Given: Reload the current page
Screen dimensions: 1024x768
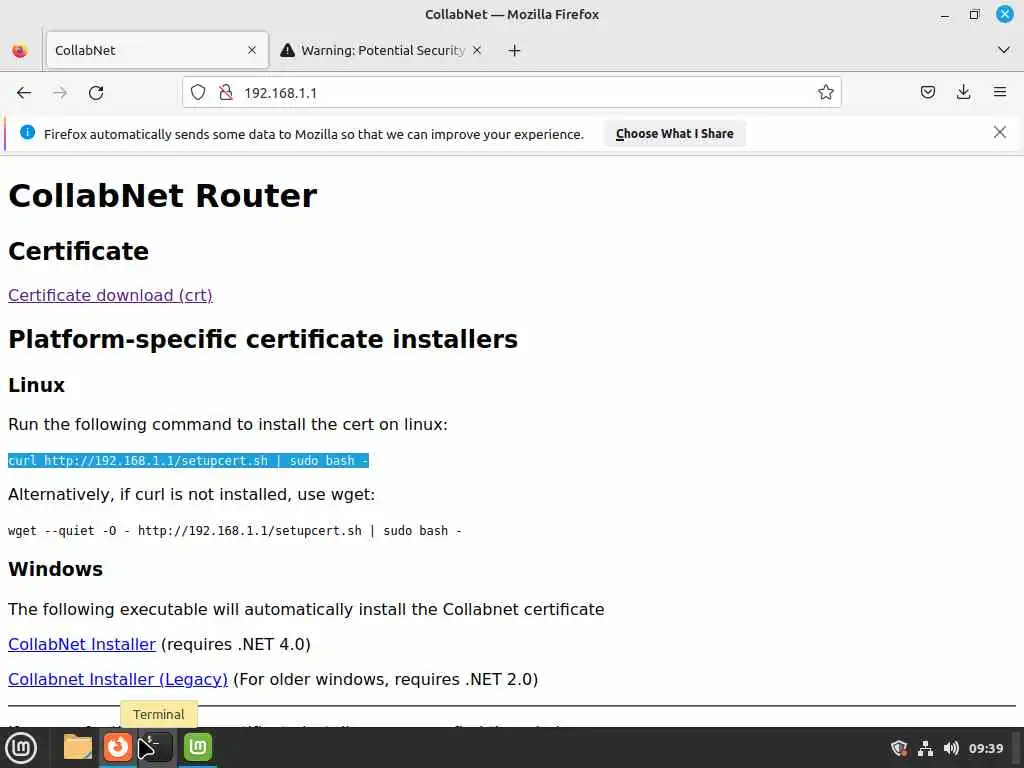Looking at the screenshot, I should (x=96, y=93).
